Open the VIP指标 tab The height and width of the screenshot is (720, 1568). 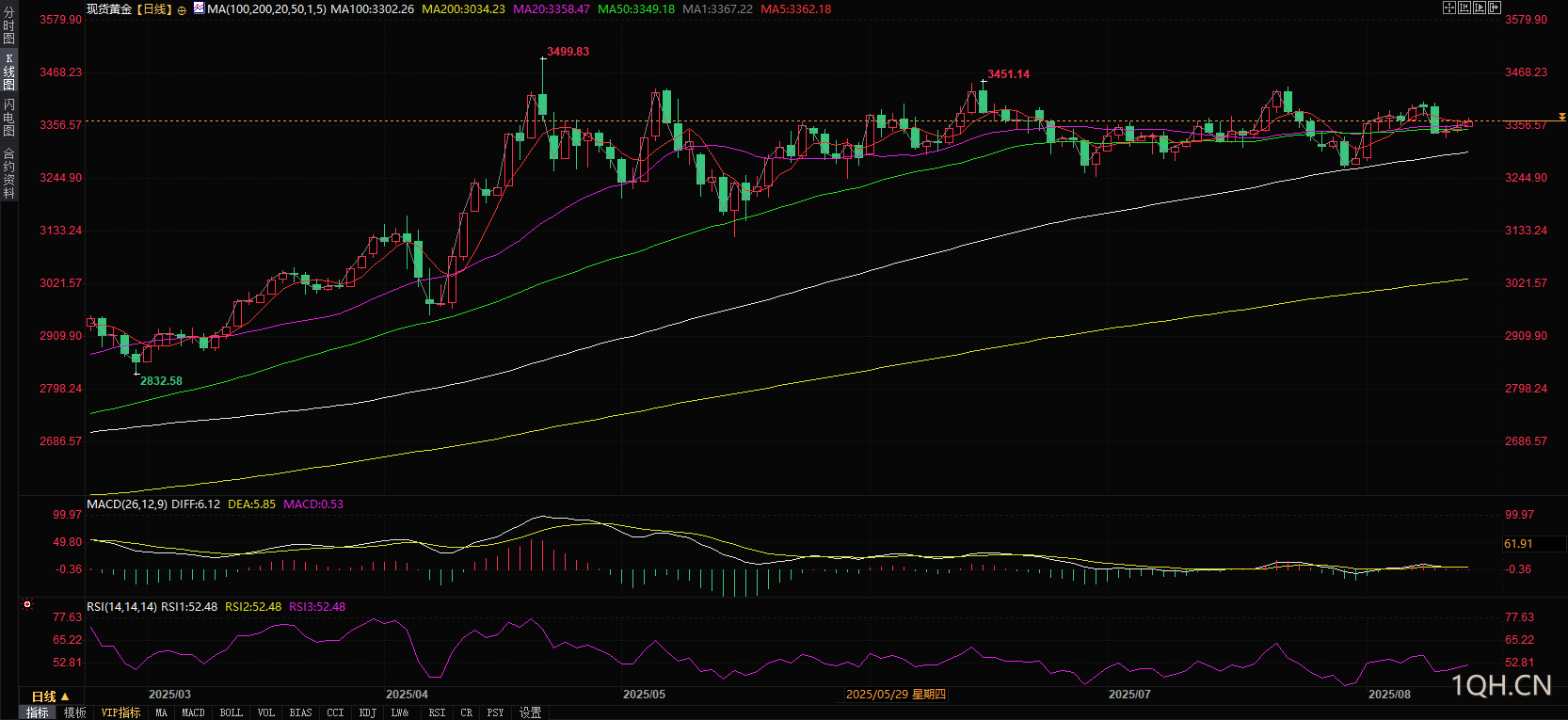[120, 712]
